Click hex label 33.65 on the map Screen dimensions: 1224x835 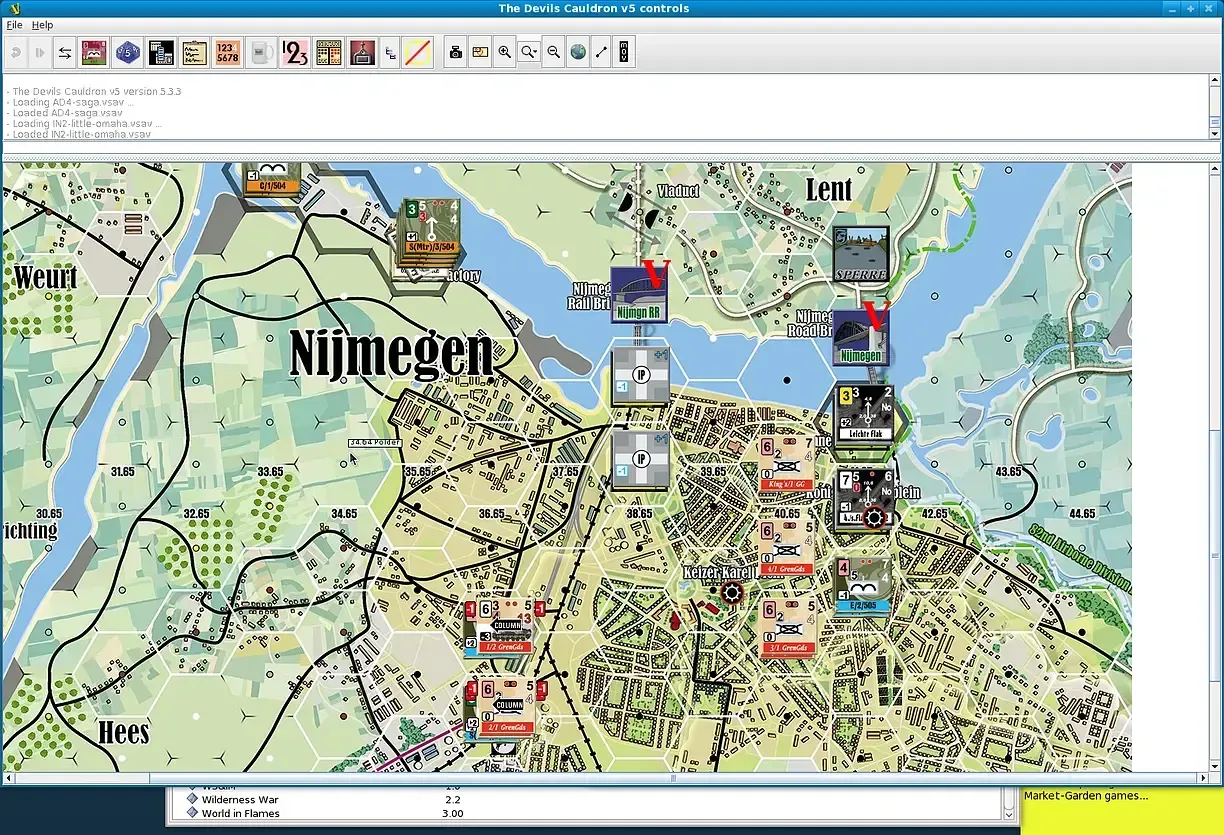pyautogui.click(x=271, y=471)
